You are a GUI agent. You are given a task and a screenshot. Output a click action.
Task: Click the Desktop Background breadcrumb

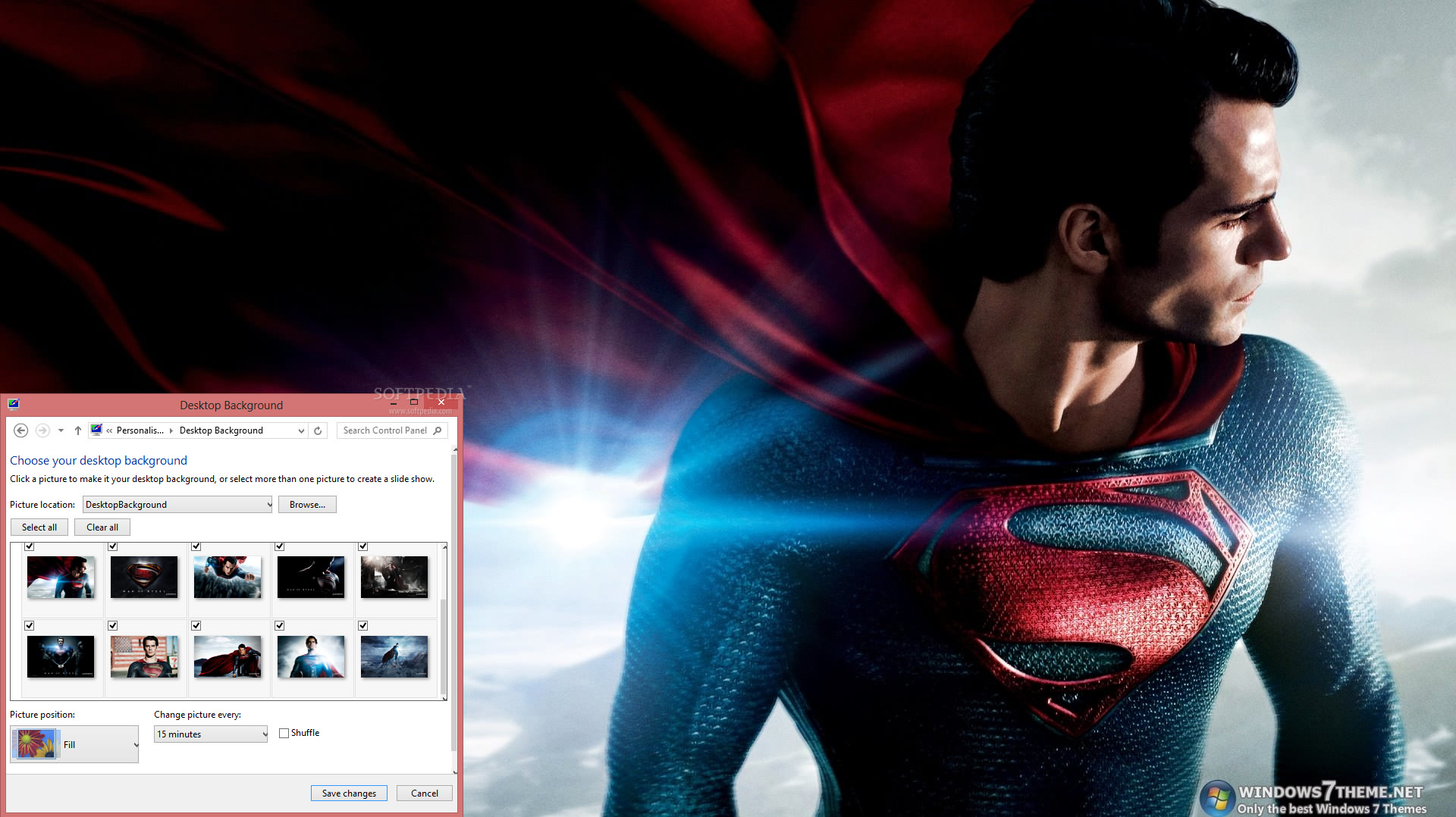coord(221,430)
